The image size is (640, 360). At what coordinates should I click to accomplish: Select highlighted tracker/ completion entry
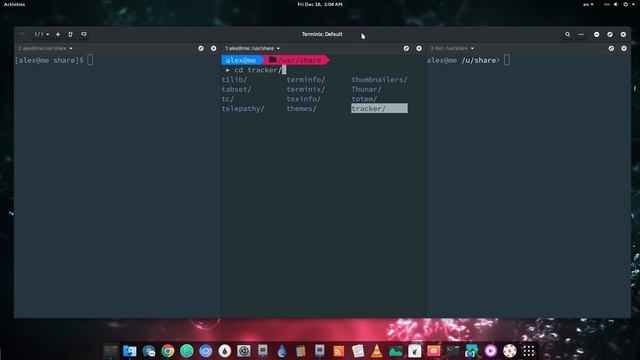click(x=379, y=109)
